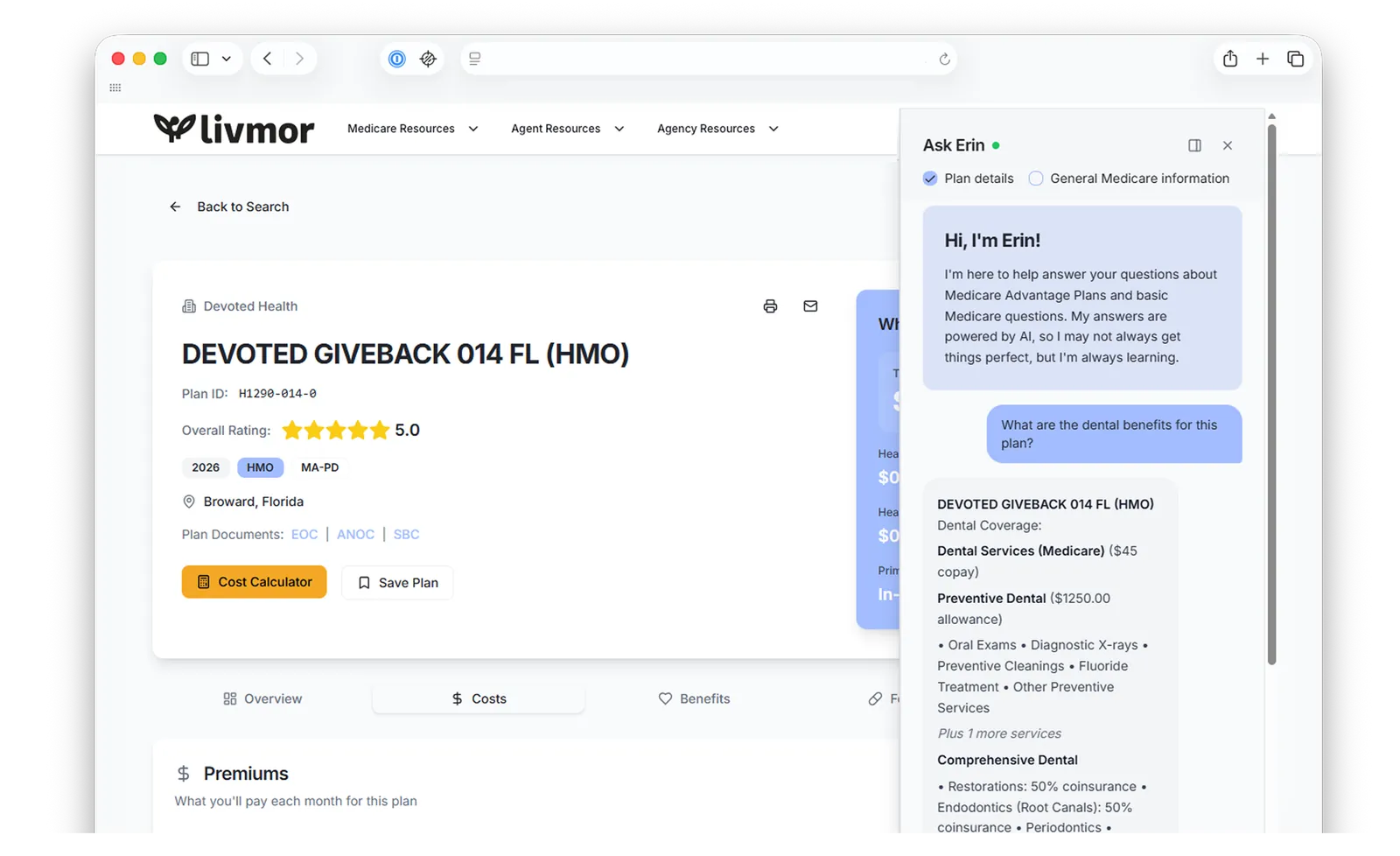Click the Safari address bar field
Screen dimensions: 1400x856
tap(708, 59)
